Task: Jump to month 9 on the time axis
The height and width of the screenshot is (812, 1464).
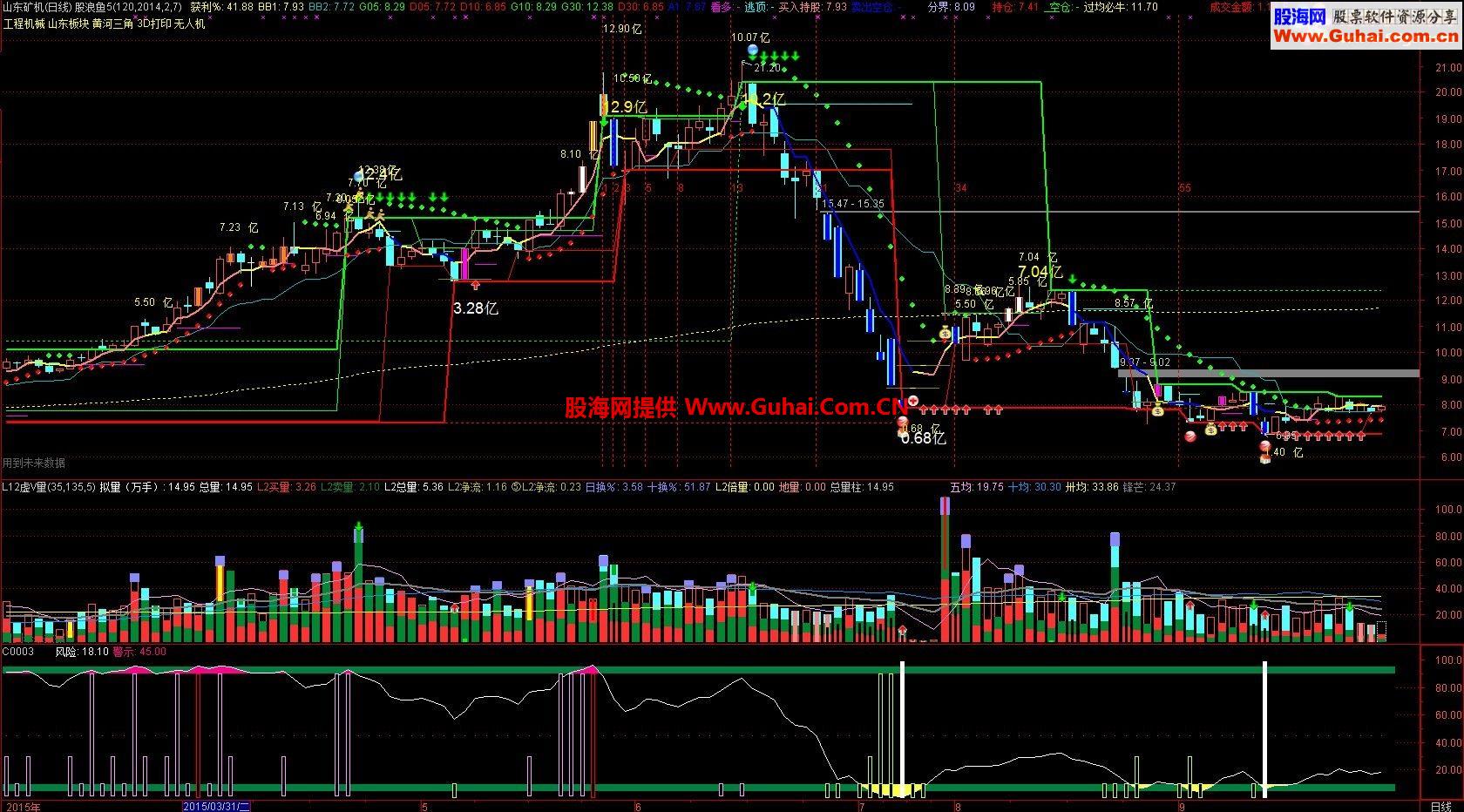Action: [x=1183, y=807]
